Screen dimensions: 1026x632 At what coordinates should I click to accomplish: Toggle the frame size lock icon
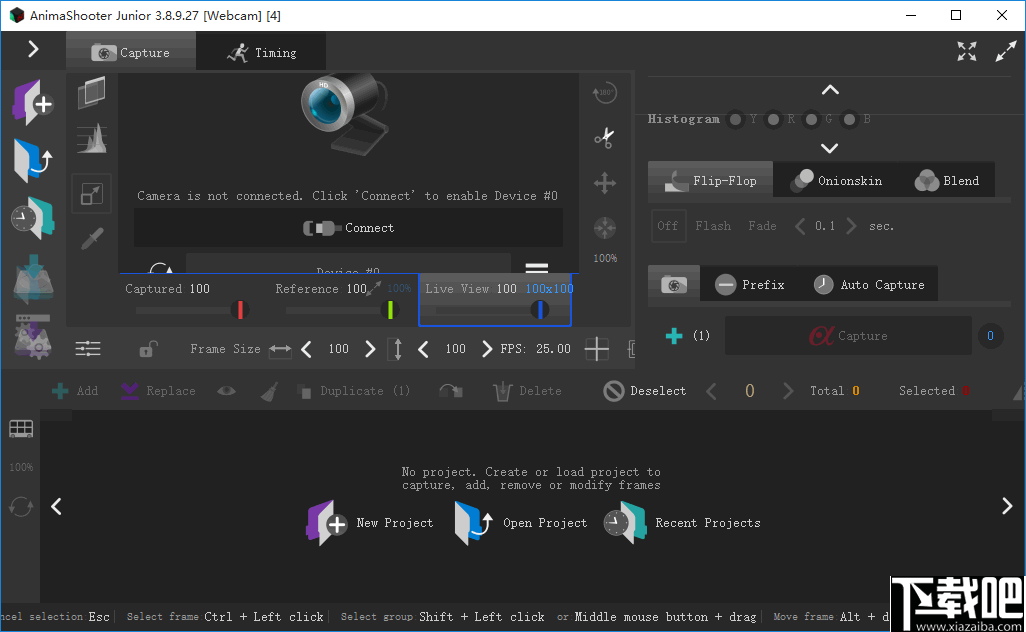coord(148,349)
